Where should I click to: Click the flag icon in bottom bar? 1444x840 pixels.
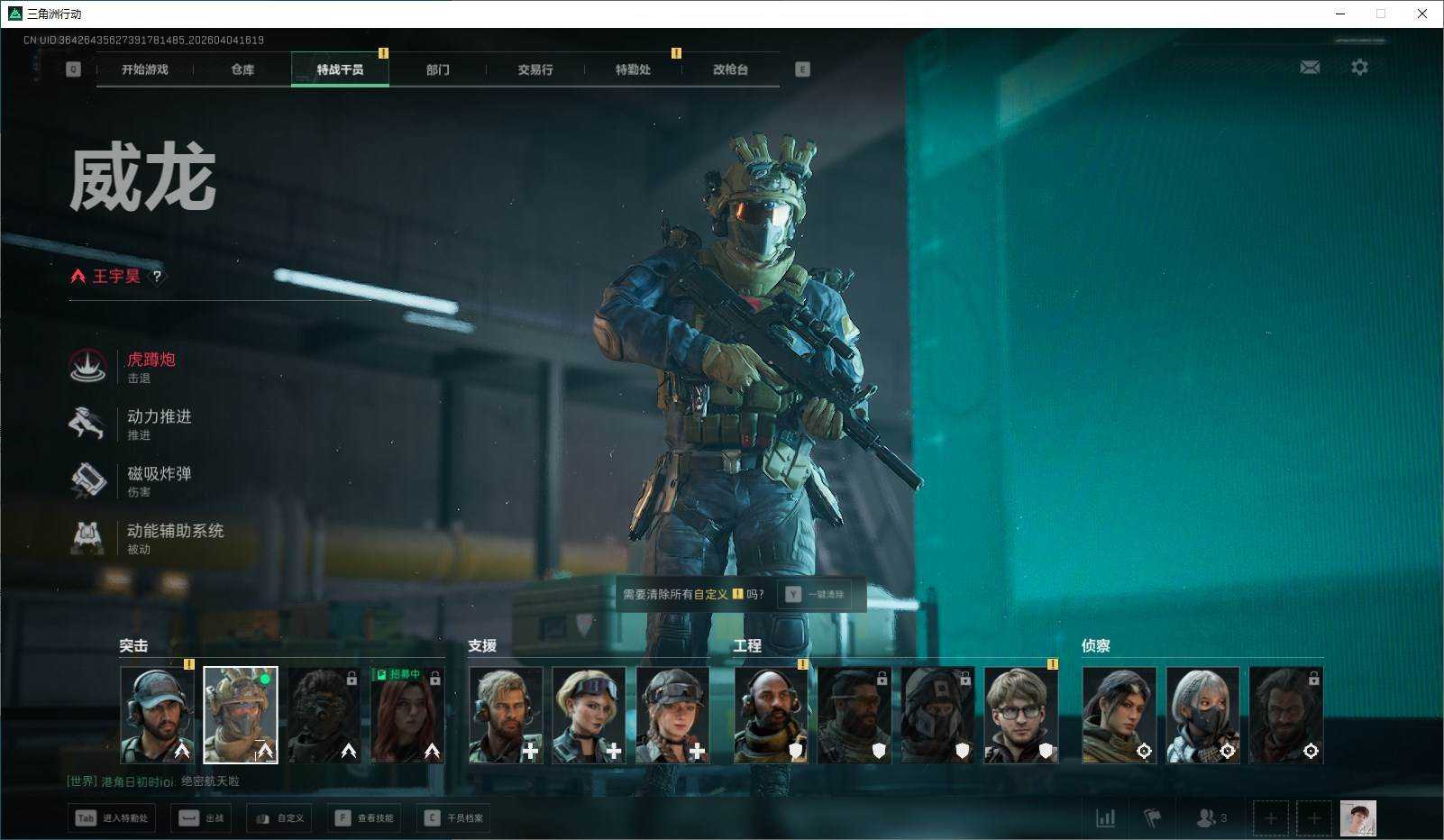coord(1152,817)
